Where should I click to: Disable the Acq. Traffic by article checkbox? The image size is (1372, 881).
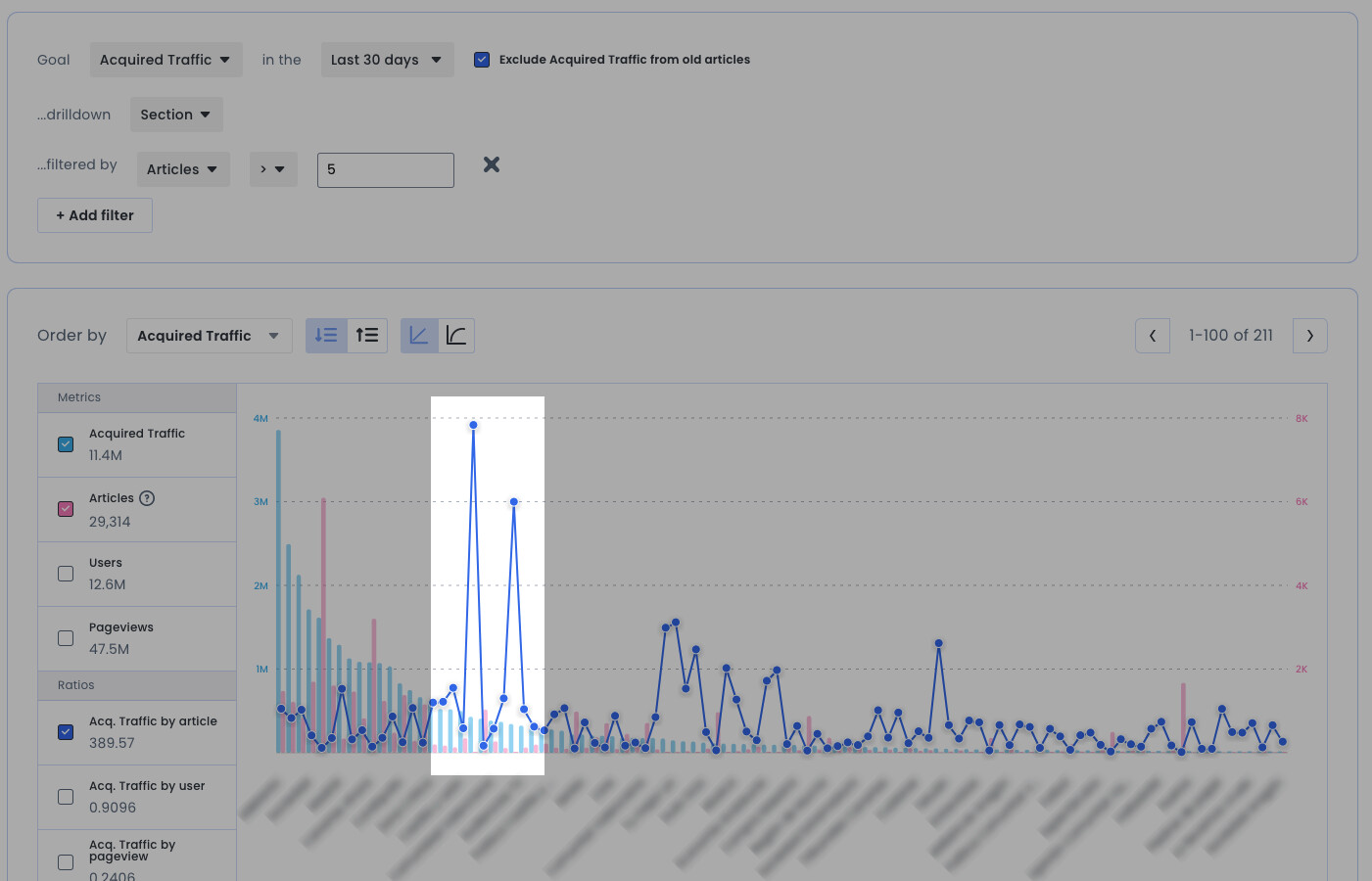click(66, 732)
